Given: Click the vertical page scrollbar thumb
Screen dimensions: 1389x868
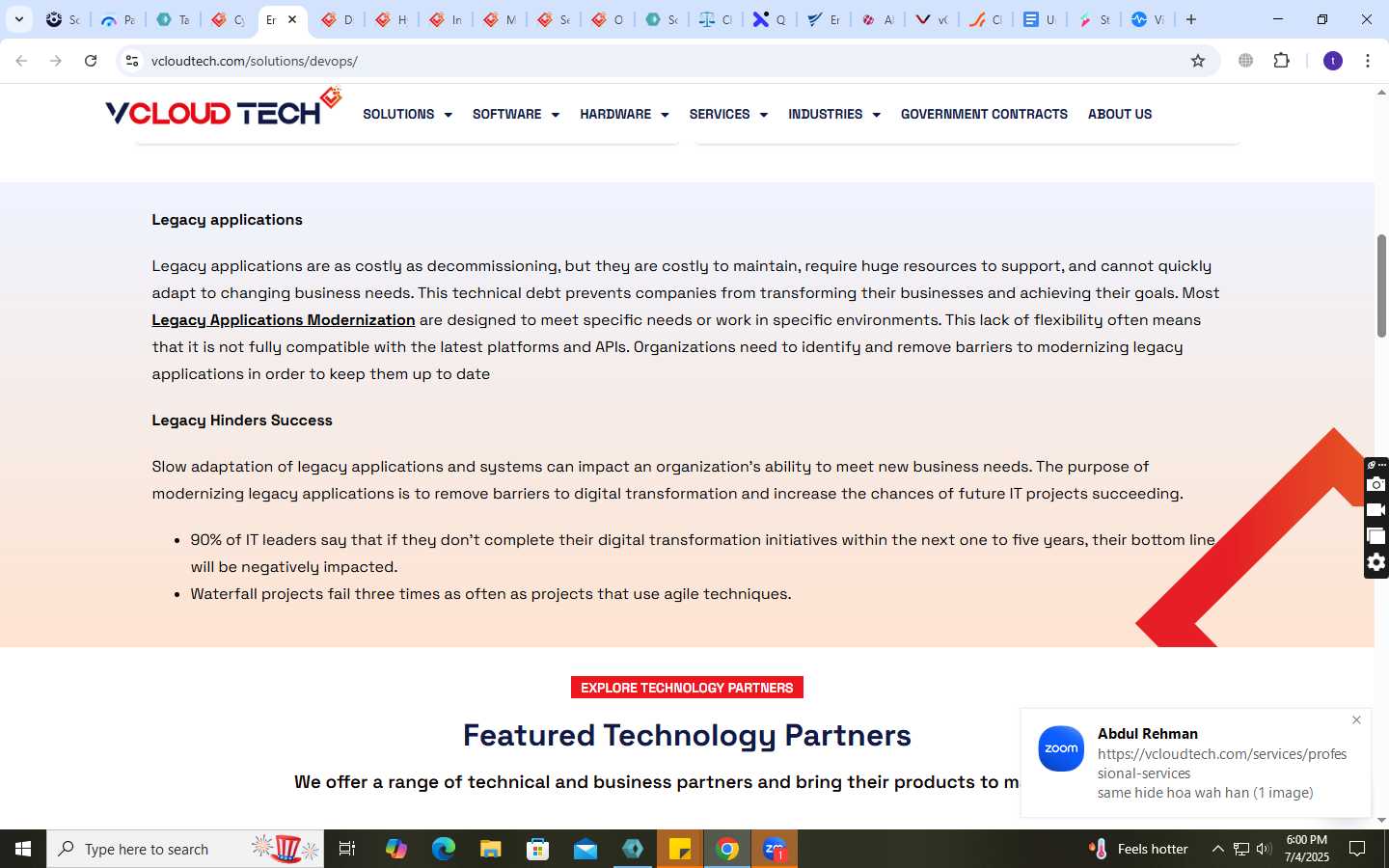Looking at the screenshot, I should (x=1381, y=285).
